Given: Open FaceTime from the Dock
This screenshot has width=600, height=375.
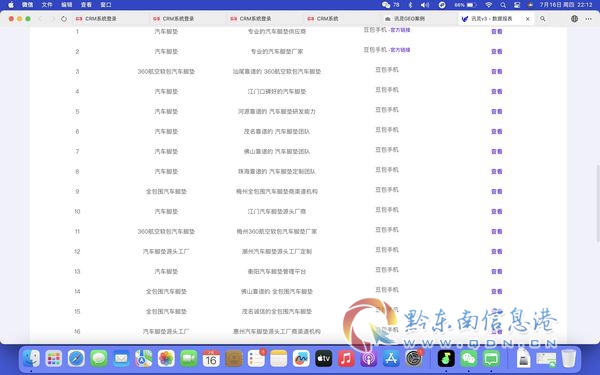Looking at the screenshot, I should click(x=189, y=359).
